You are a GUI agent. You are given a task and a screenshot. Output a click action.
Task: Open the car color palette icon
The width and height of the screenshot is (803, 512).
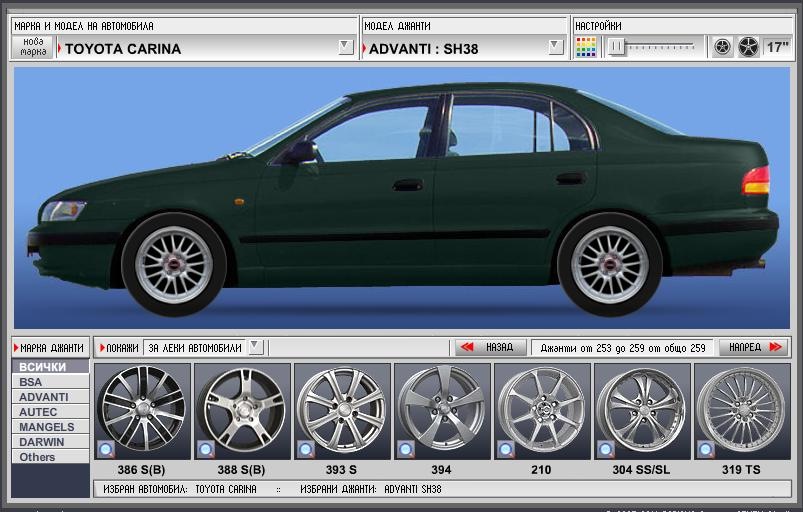(586, 47)
